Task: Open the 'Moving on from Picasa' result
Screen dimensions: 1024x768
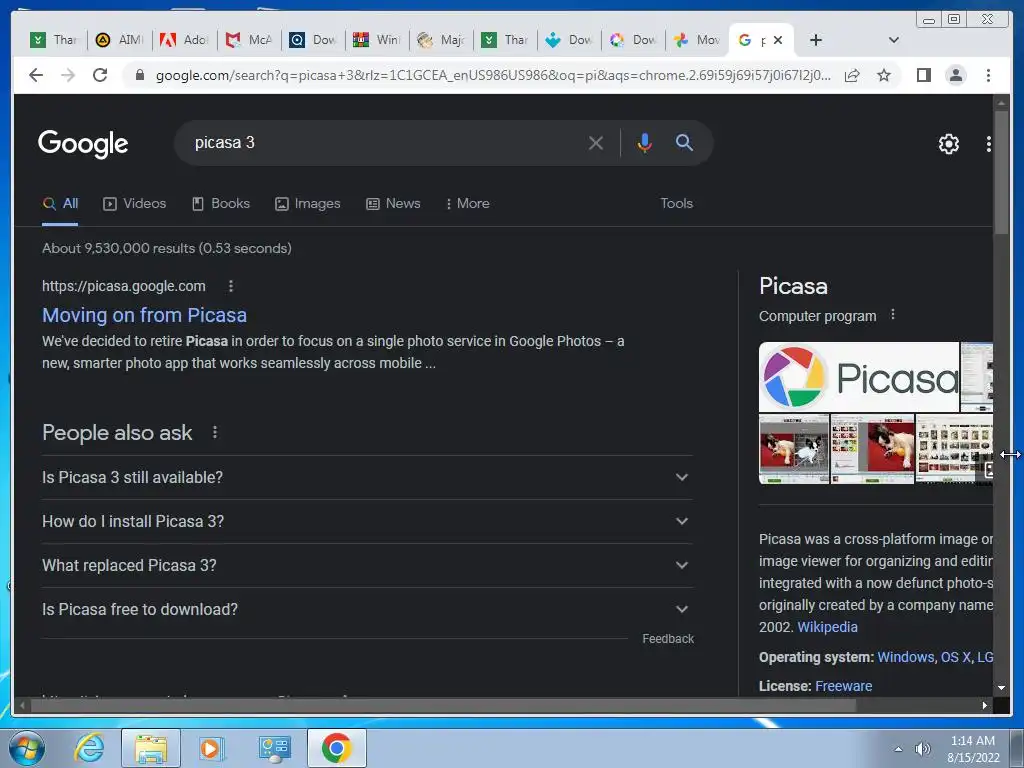Action: pyautogui.click(x=144, y=315)
